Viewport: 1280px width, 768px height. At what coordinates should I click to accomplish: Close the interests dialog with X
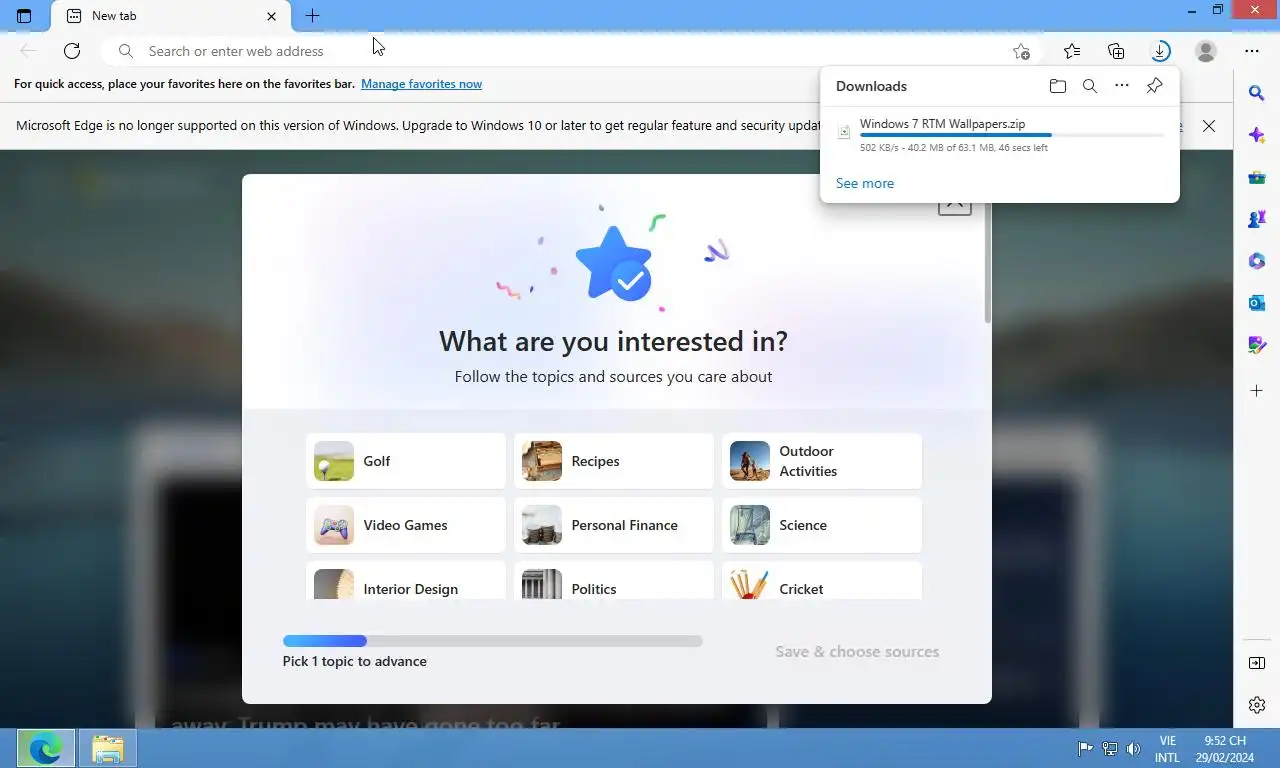pos(955,205)
